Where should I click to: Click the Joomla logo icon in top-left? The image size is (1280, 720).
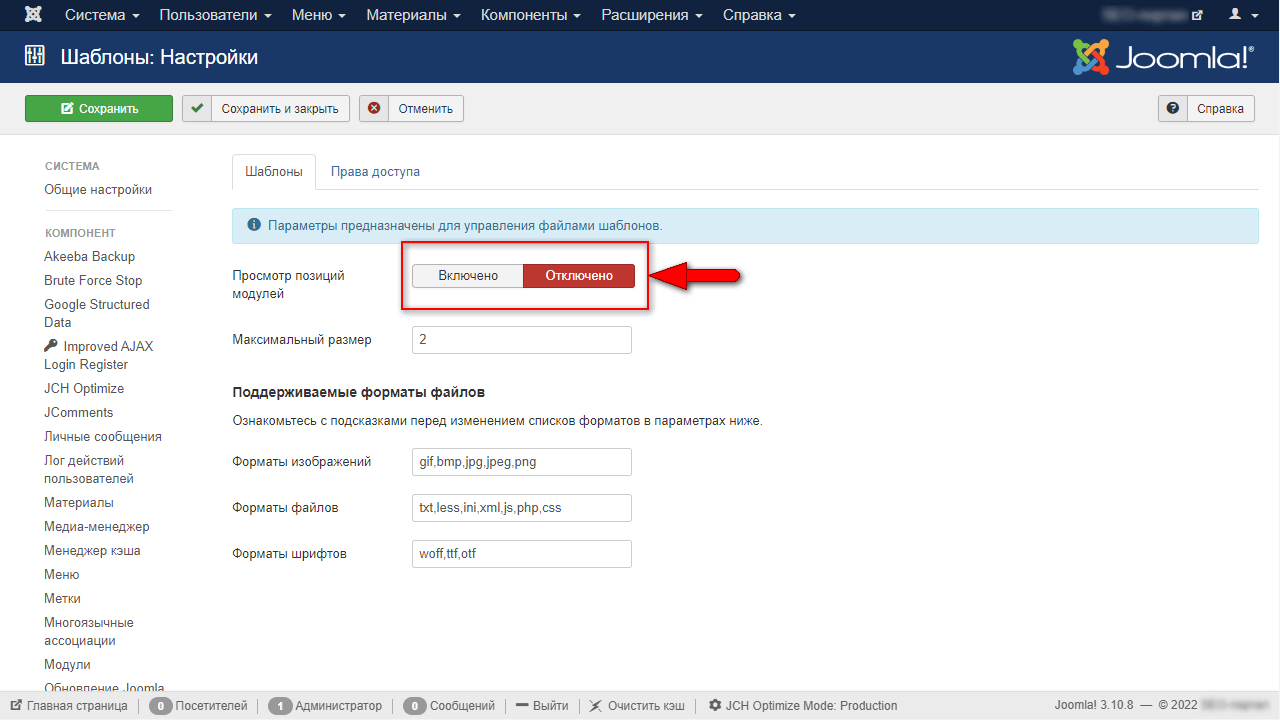tap(34, 16)
